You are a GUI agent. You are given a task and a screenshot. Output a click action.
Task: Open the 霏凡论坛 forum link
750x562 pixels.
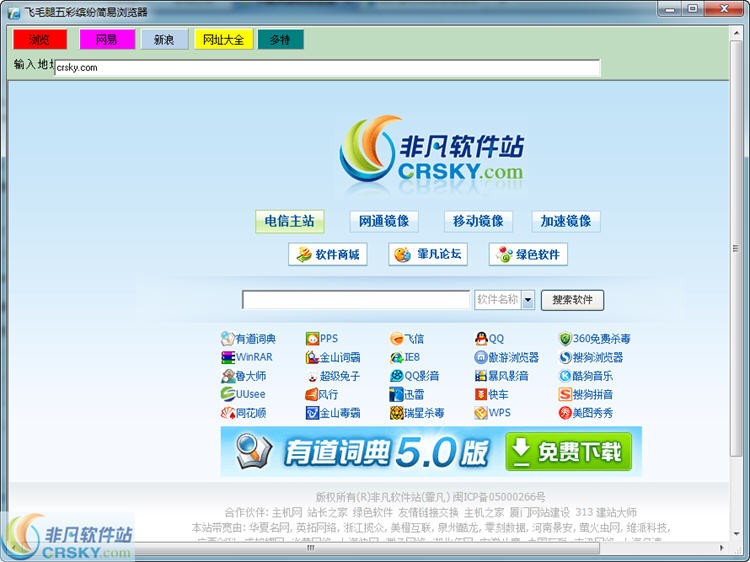tap(428, 254)
